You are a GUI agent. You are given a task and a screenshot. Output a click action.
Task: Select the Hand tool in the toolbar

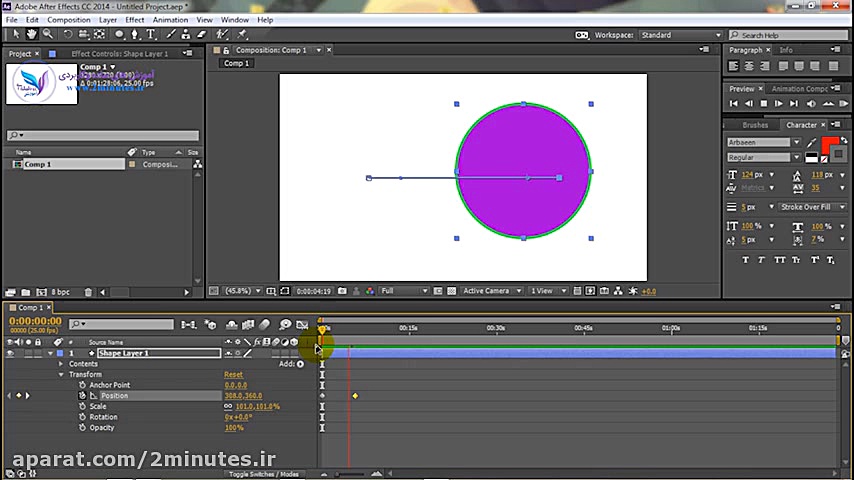(33, 34)
